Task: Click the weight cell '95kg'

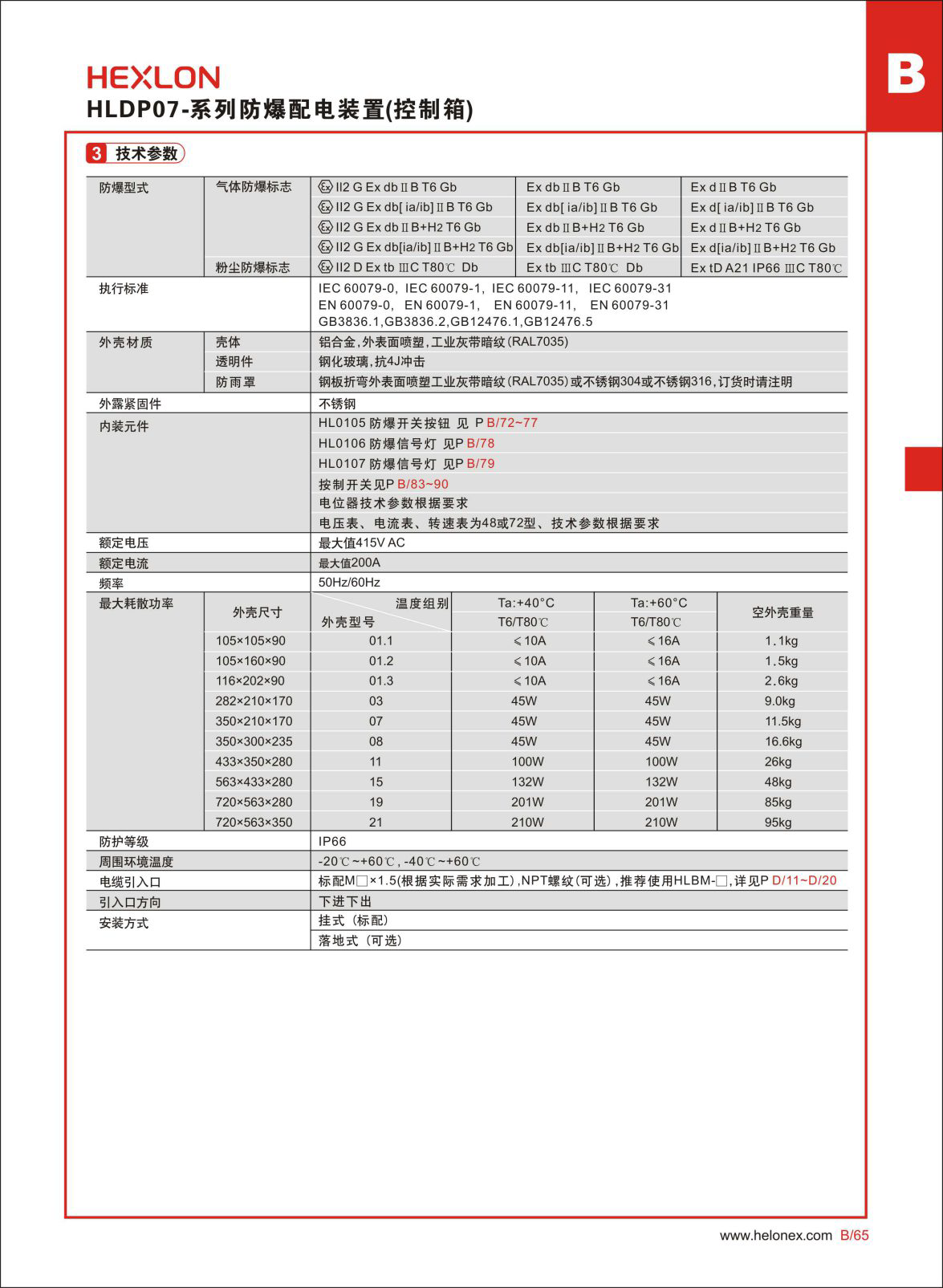Action: pyautogui.click(x=778, y=823)
